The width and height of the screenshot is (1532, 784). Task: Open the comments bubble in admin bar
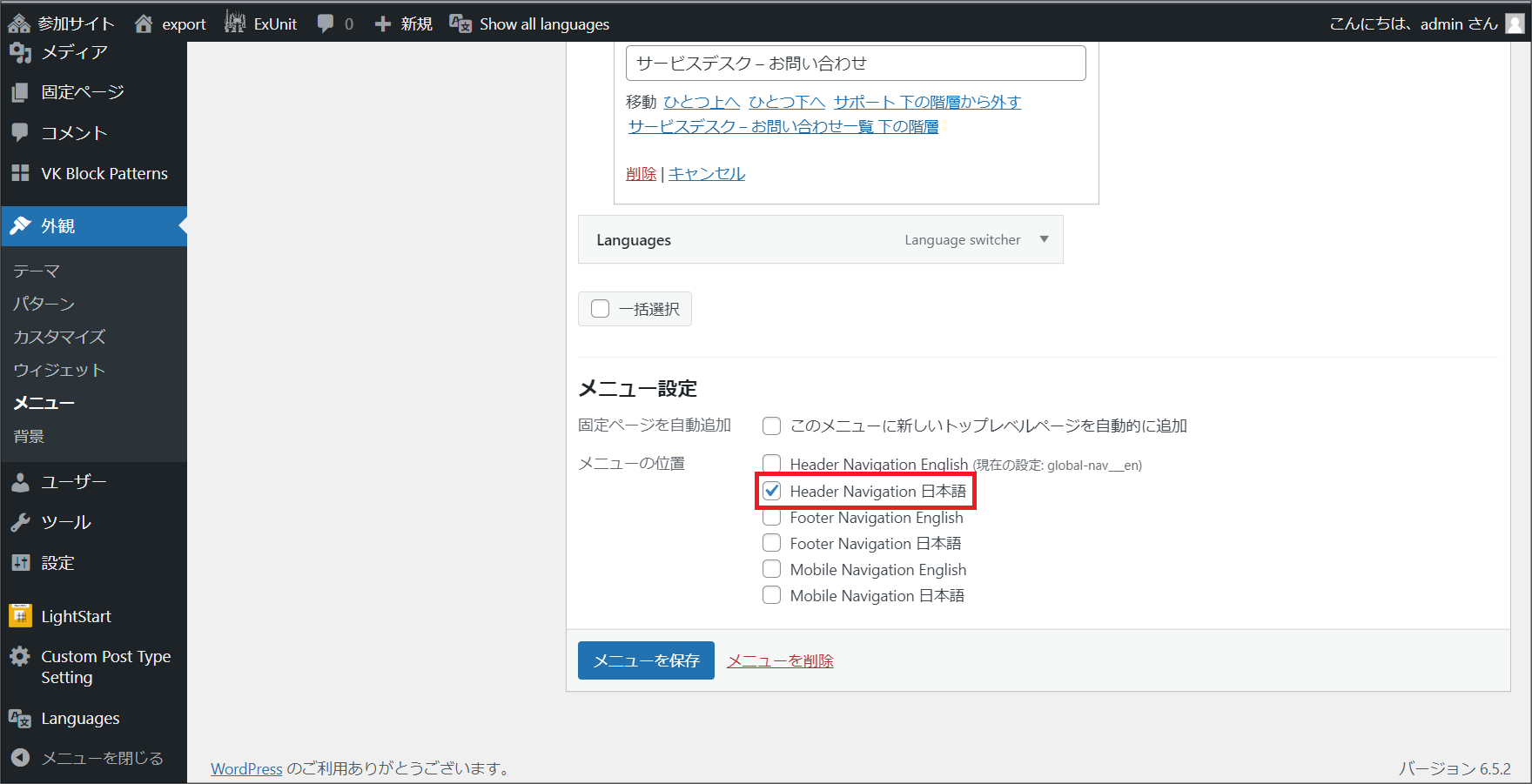(326, 23)
